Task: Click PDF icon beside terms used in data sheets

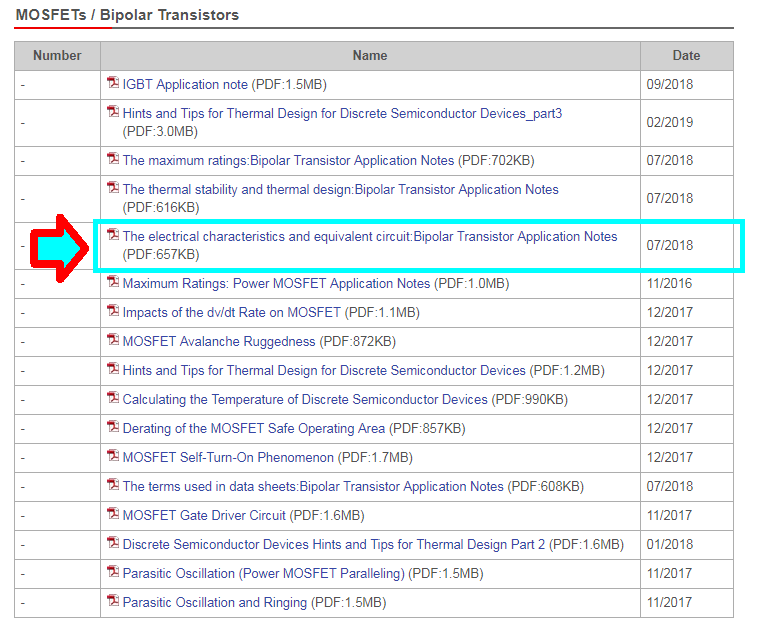Action: coord(113,484)
